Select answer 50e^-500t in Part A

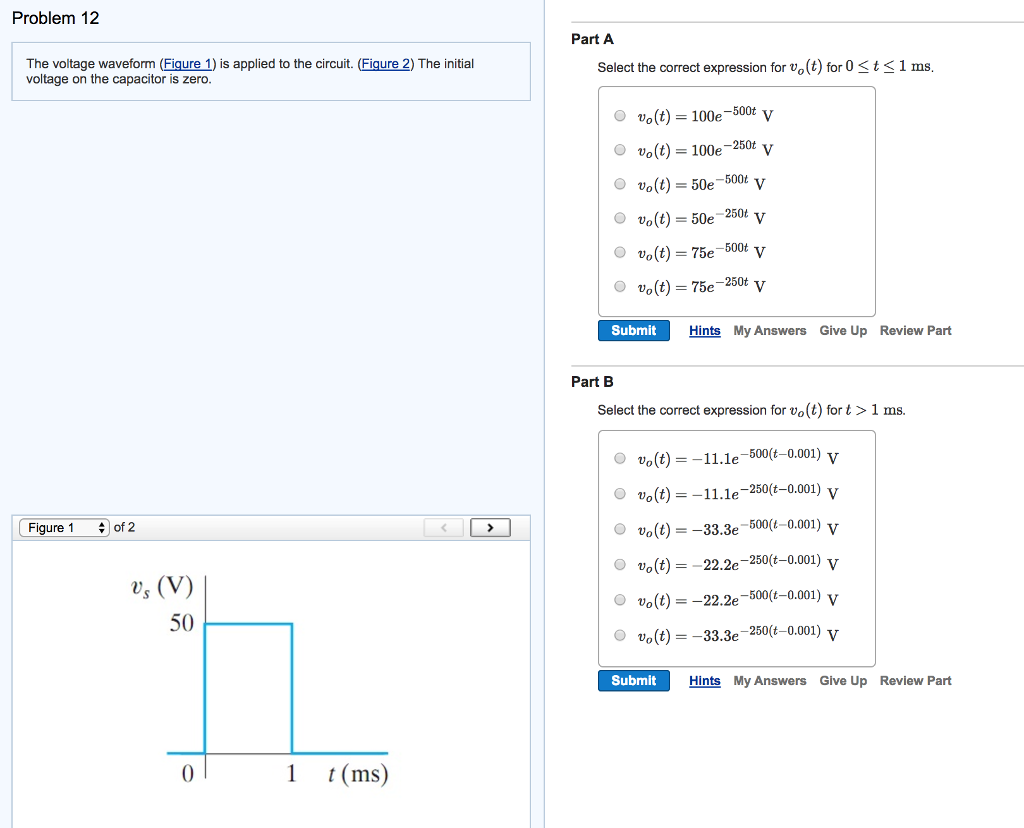[x=620, y=183]
